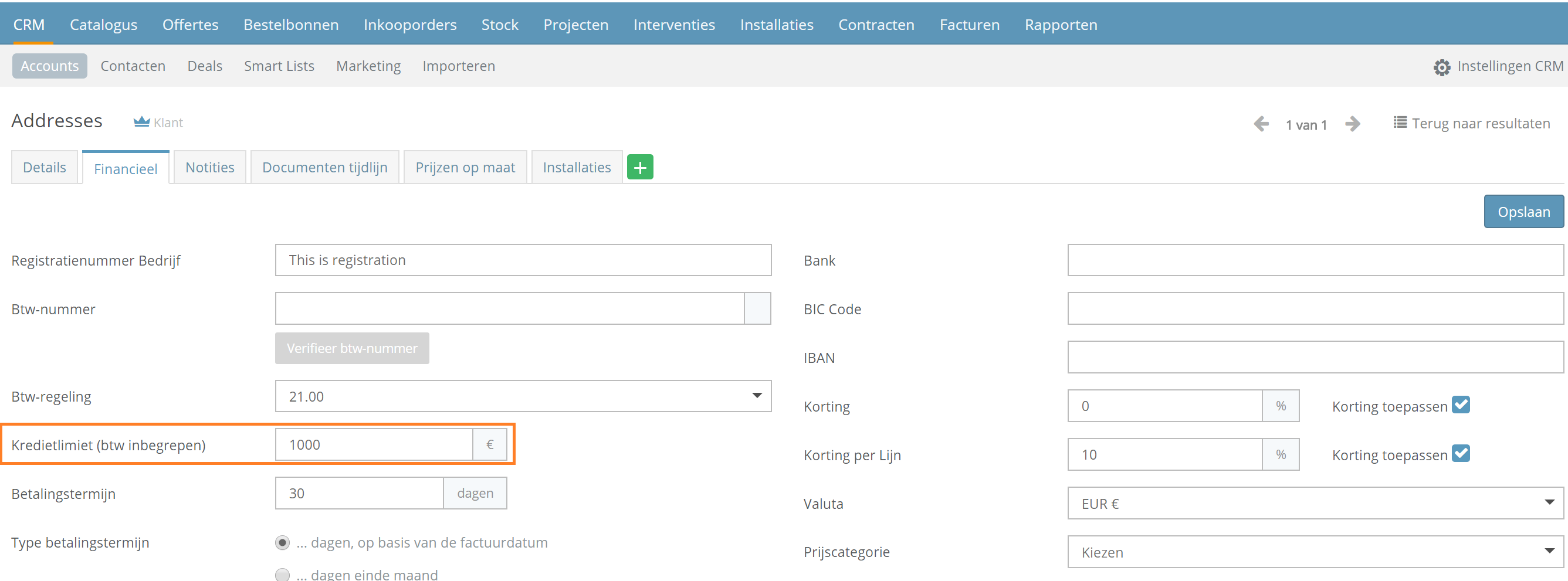1568x581 pixels.
Task: Go to previous record with left arrow
Action: (1261, 124)
